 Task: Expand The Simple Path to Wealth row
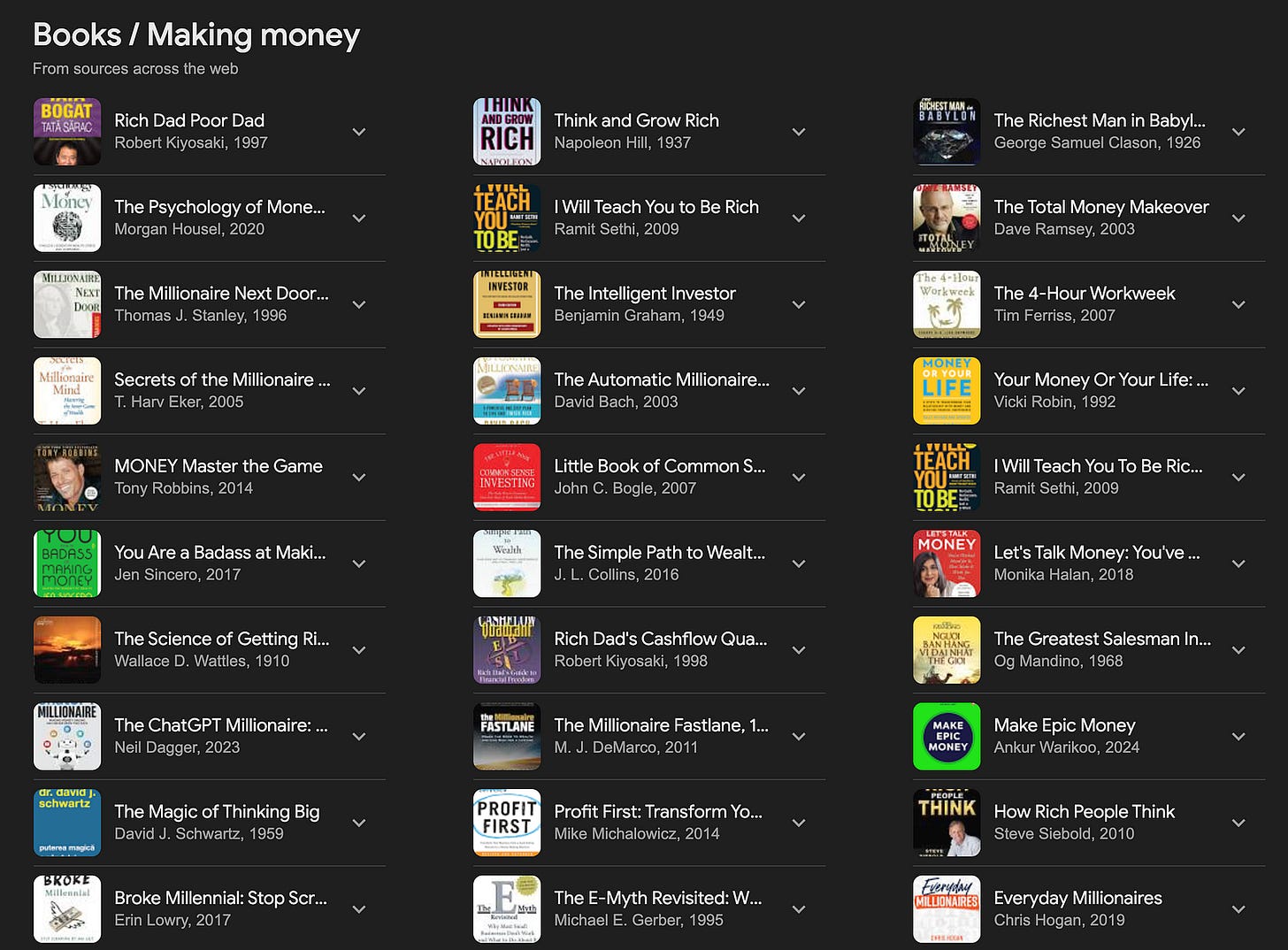tap(649, 563)
